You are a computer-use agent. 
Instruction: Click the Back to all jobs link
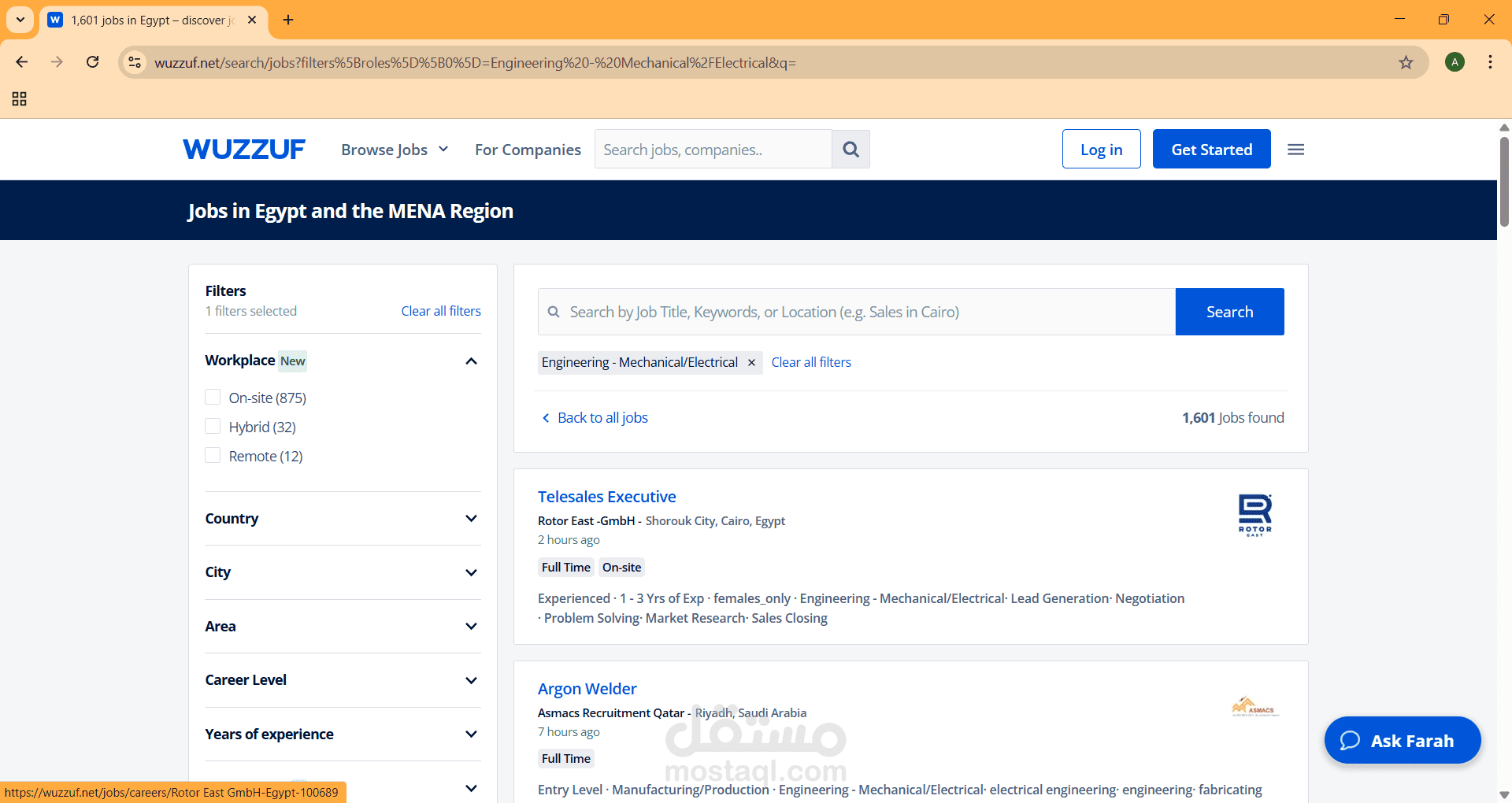(602, 418)
